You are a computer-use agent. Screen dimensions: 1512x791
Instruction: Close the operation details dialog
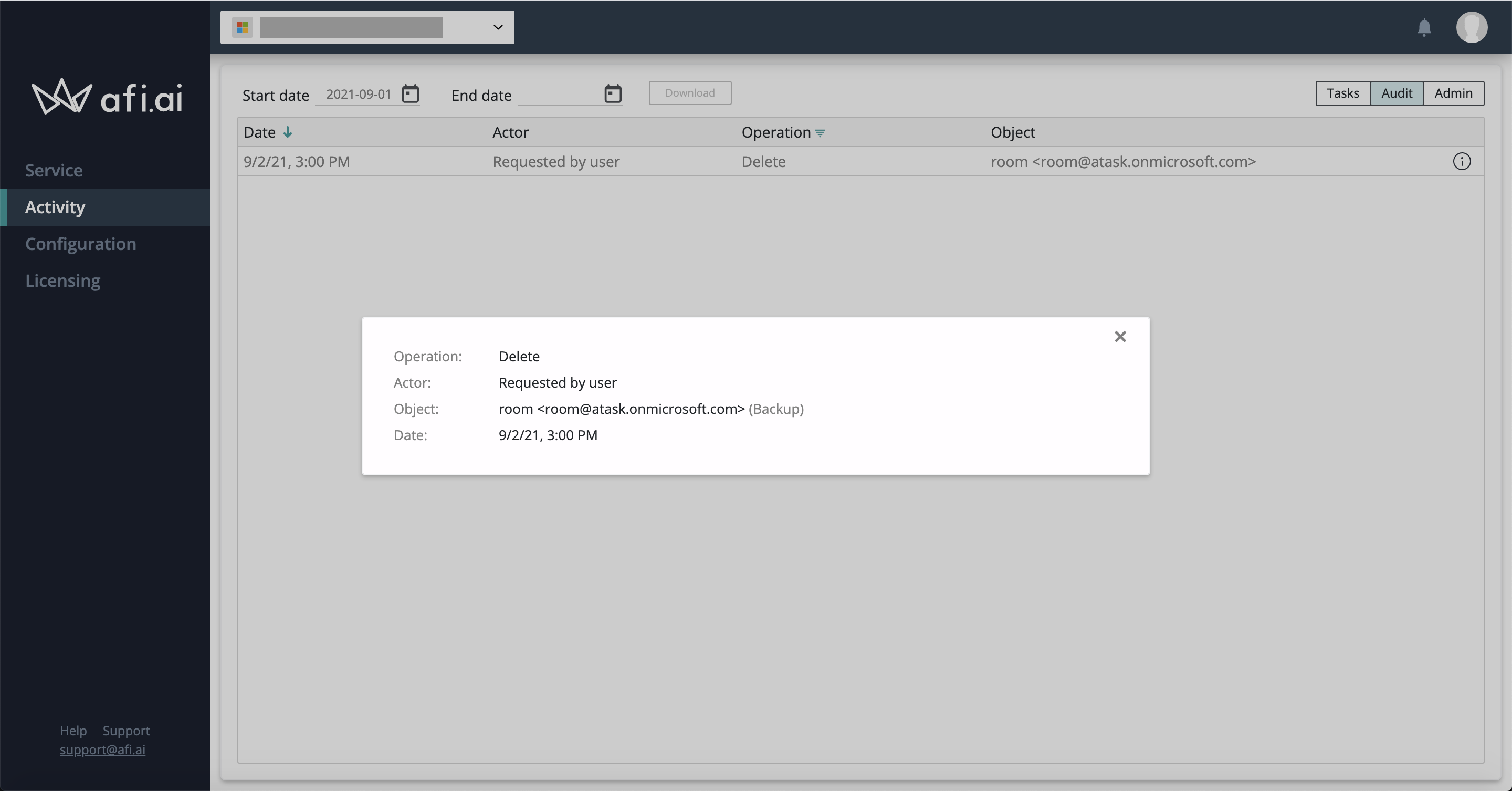[1120, 337]
